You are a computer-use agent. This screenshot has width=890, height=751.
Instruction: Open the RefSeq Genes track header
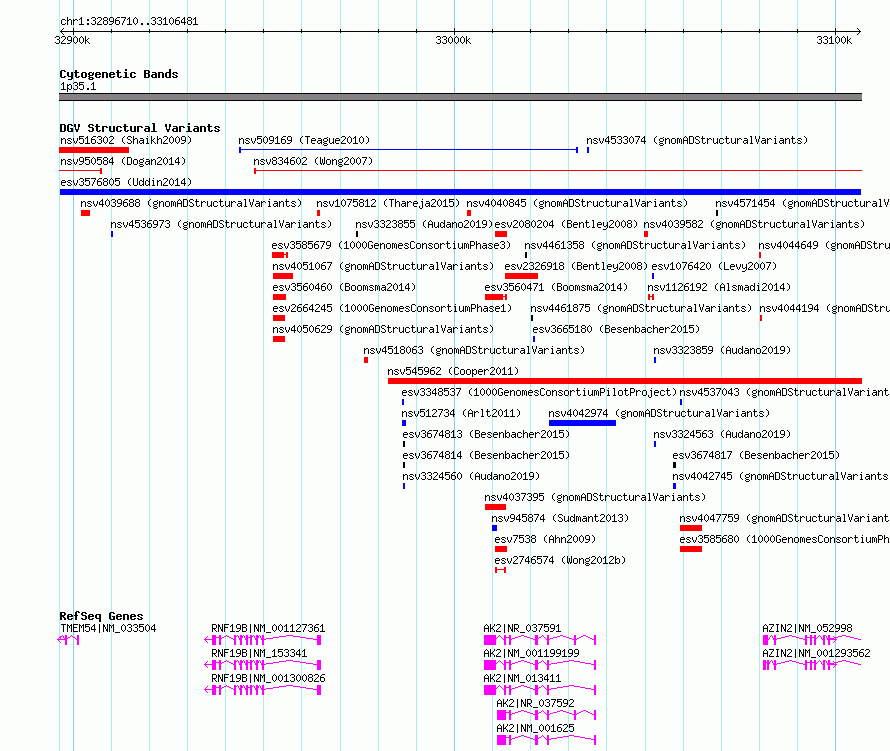point(101,616)
